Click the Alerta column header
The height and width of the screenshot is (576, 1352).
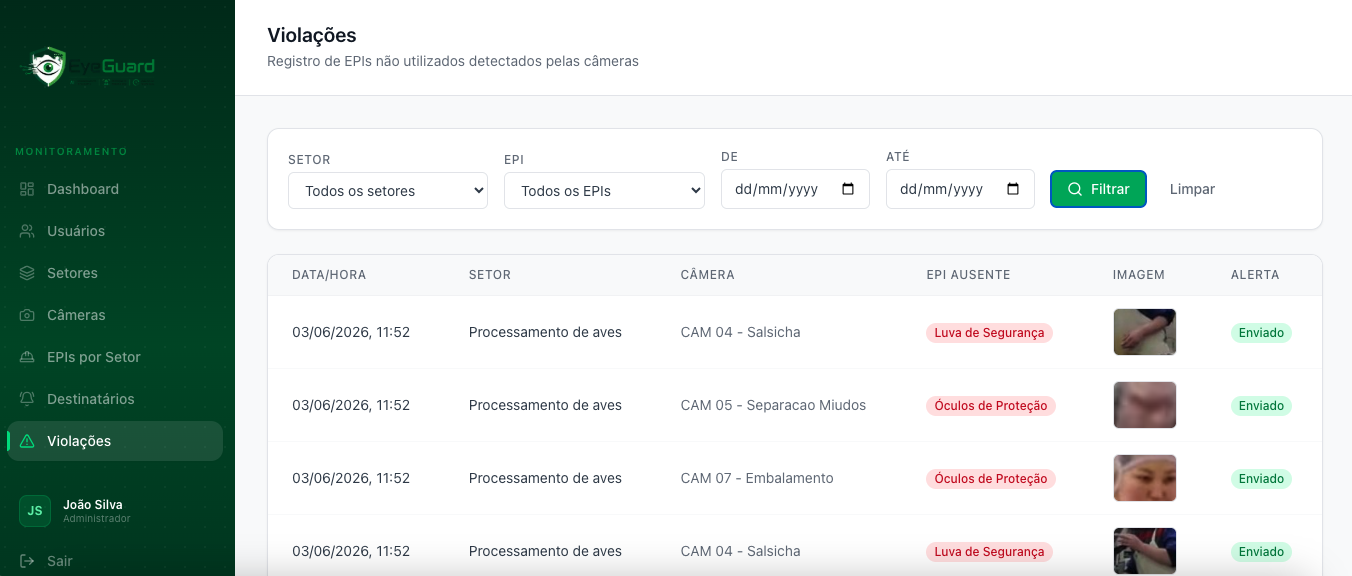(1255, 275)
